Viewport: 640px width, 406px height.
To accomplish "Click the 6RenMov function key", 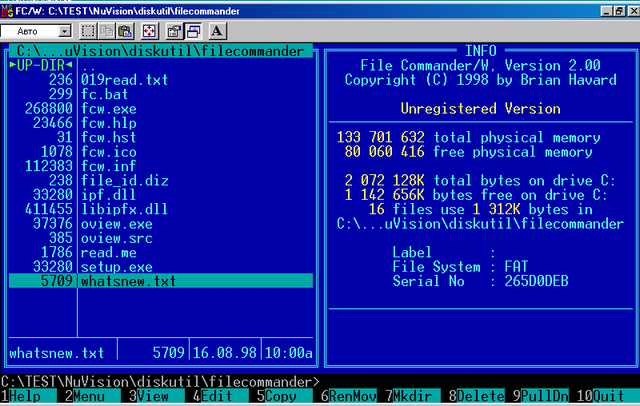I will (349, 396).
